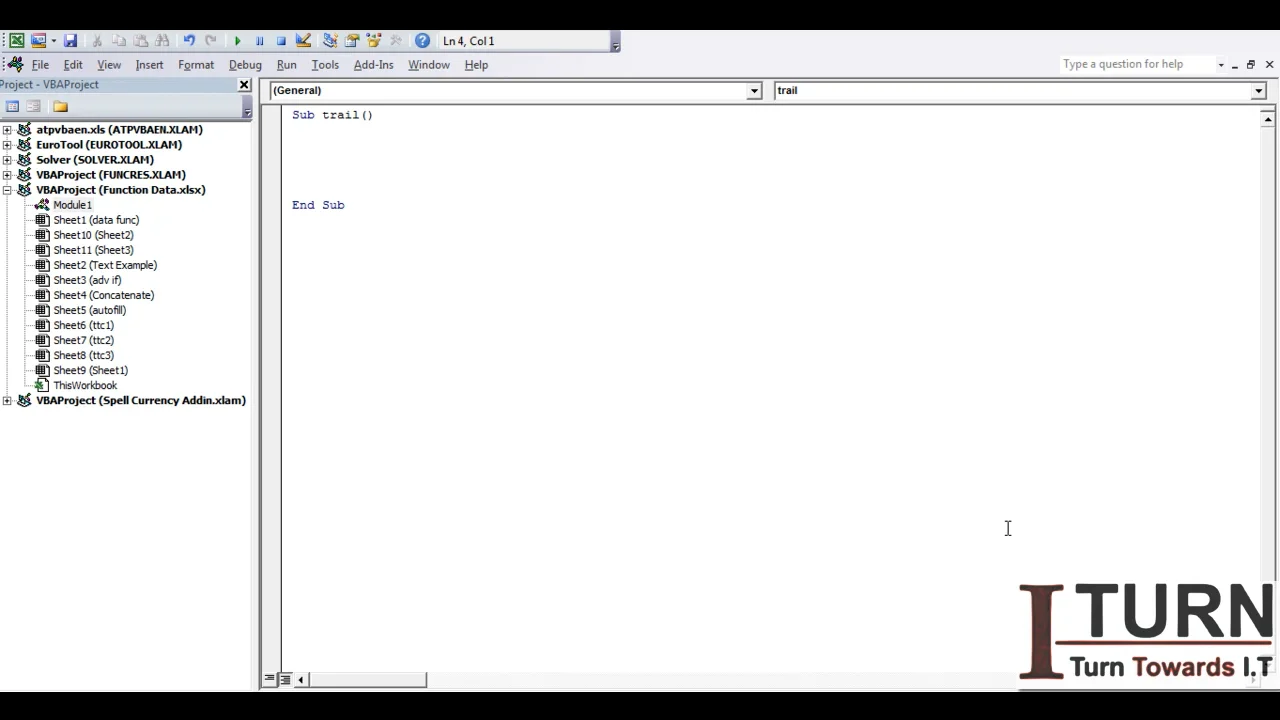Open the Object Browser toolbar icon
This screenshot has width=1280, height=720.
[374, 41]
